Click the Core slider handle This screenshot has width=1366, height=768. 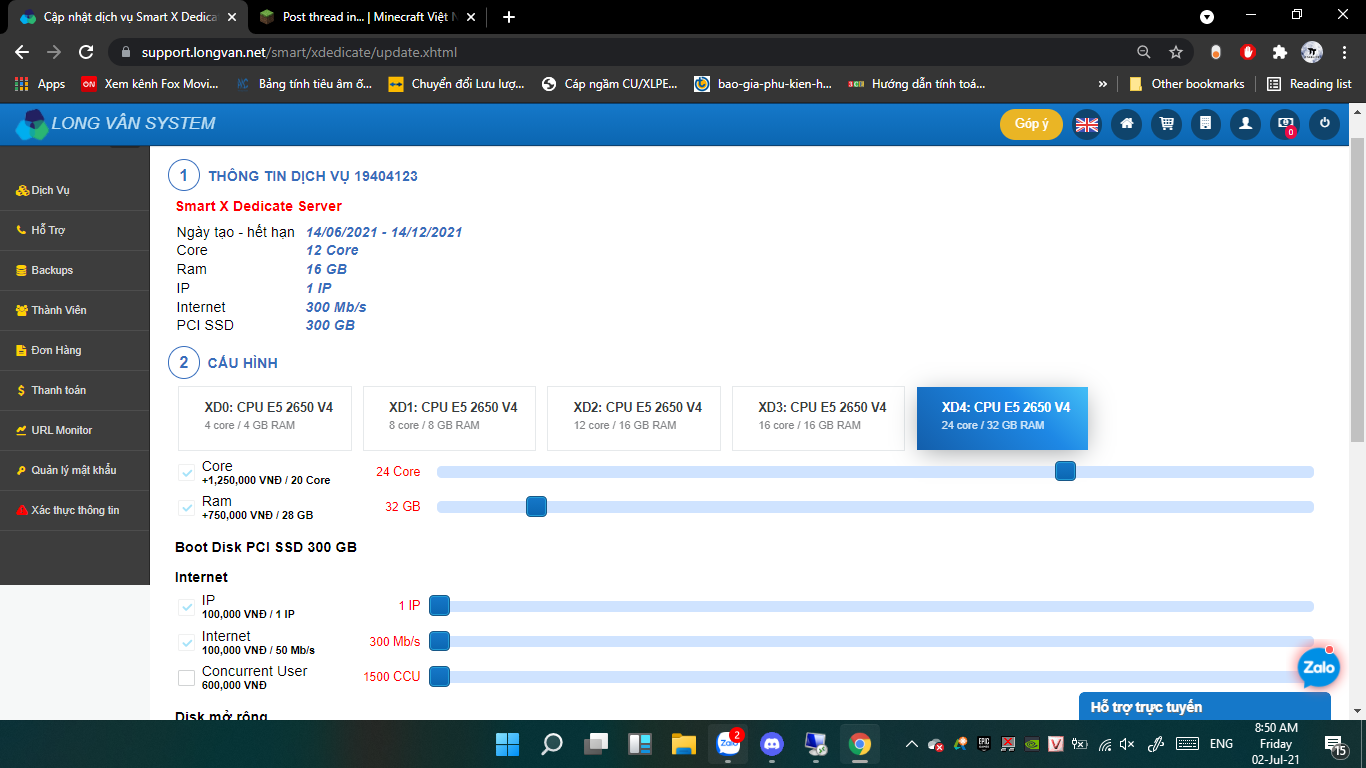(1066, 471)
